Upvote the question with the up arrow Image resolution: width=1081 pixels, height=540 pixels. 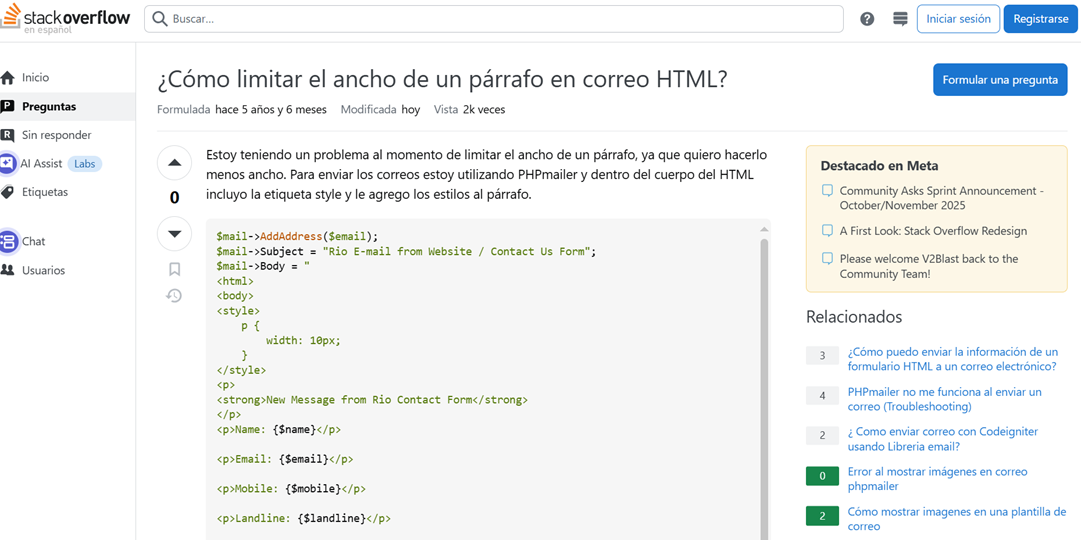[x=174, y=163]
